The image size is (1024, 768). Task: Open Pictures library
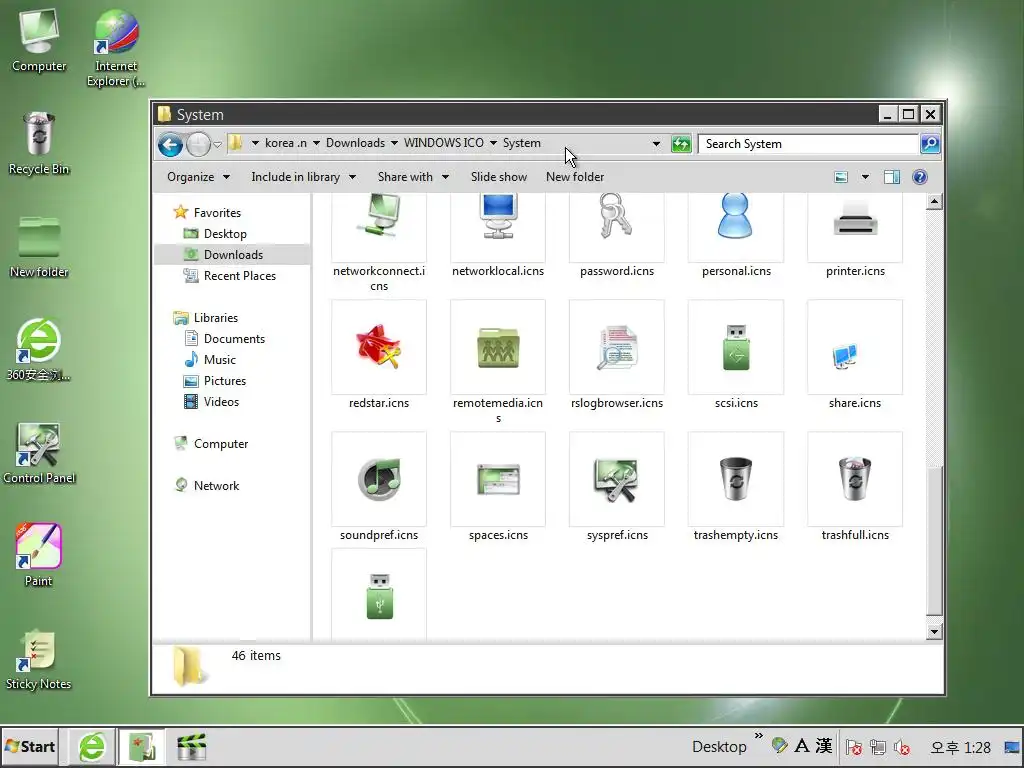pos(225,381)
